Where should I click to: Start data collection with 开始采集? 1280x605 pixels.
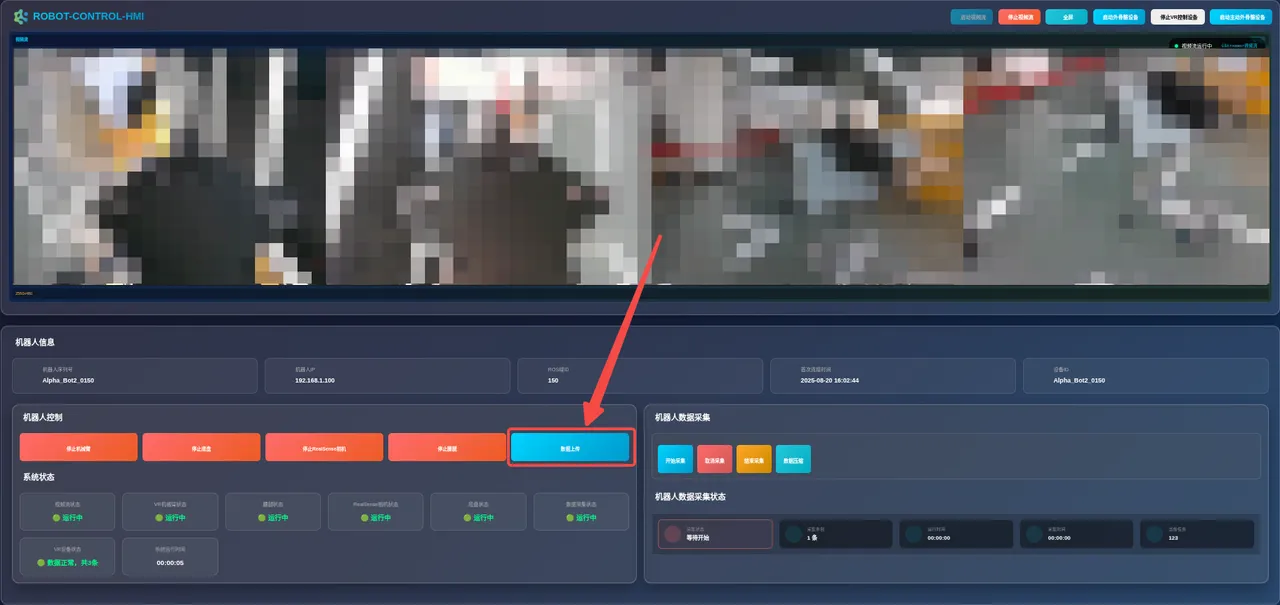(x=675, y=459)
